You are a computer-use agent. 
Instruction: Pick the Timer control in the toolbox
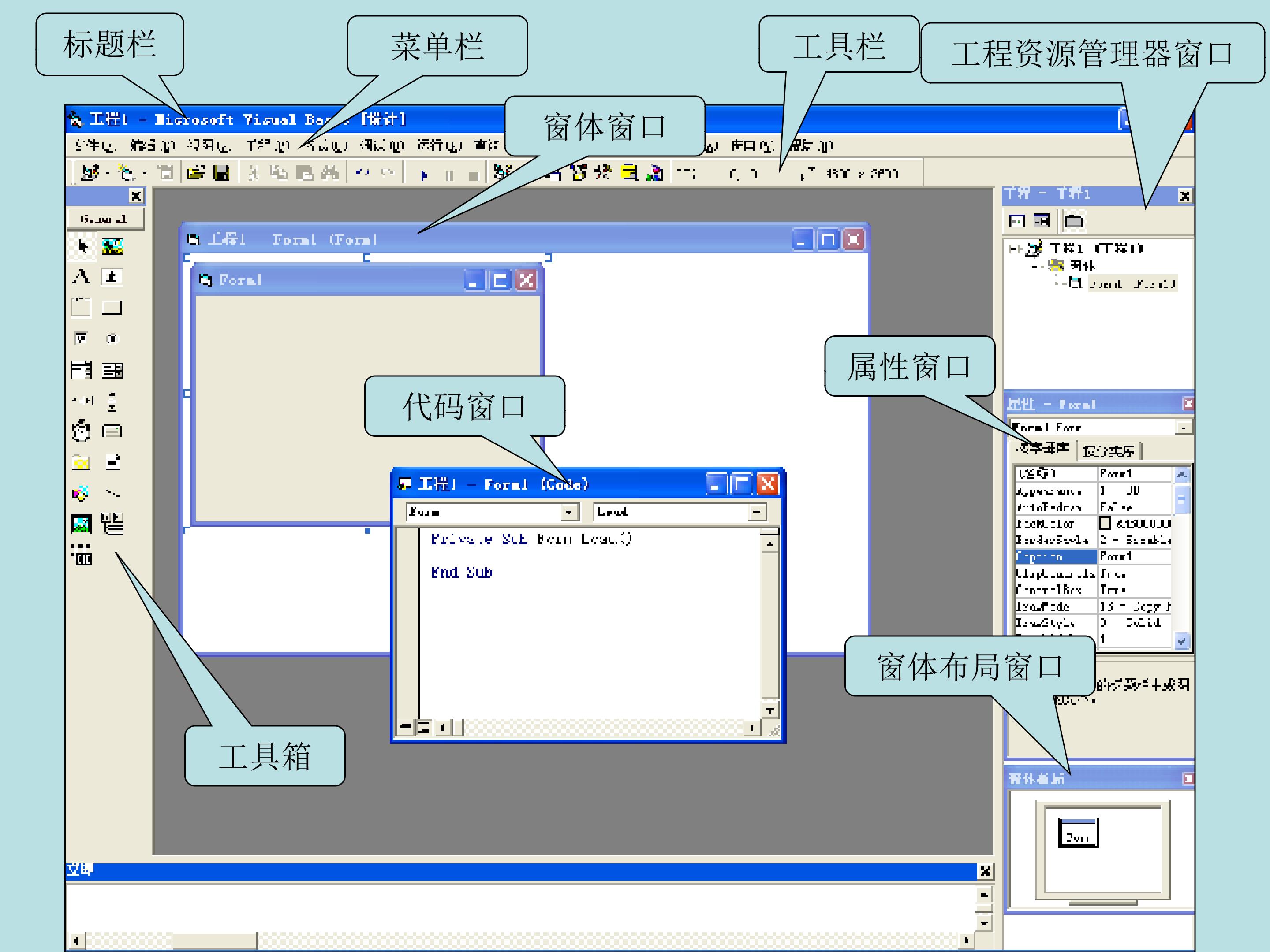(81, 430)
